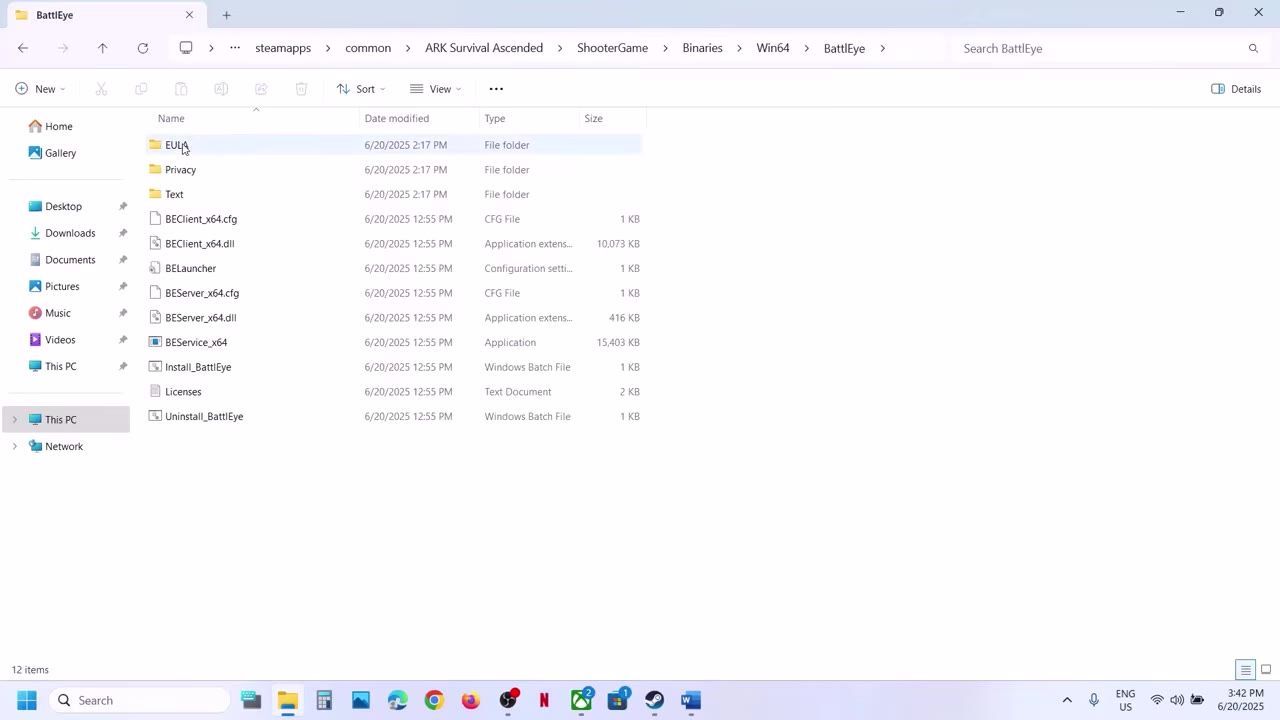Click the Rename toolbar icon
The width and height of the screenshot is (1280, 720).
point(221,89)
